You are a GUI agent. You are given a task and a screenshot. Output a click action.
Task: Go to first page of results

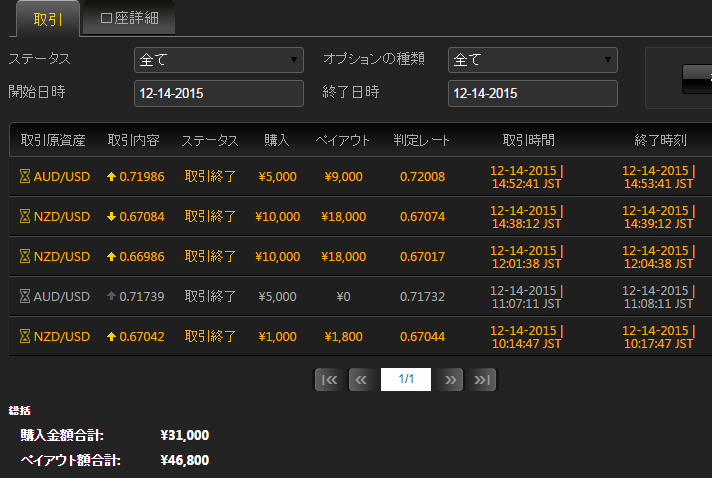[x=330, y=379]
